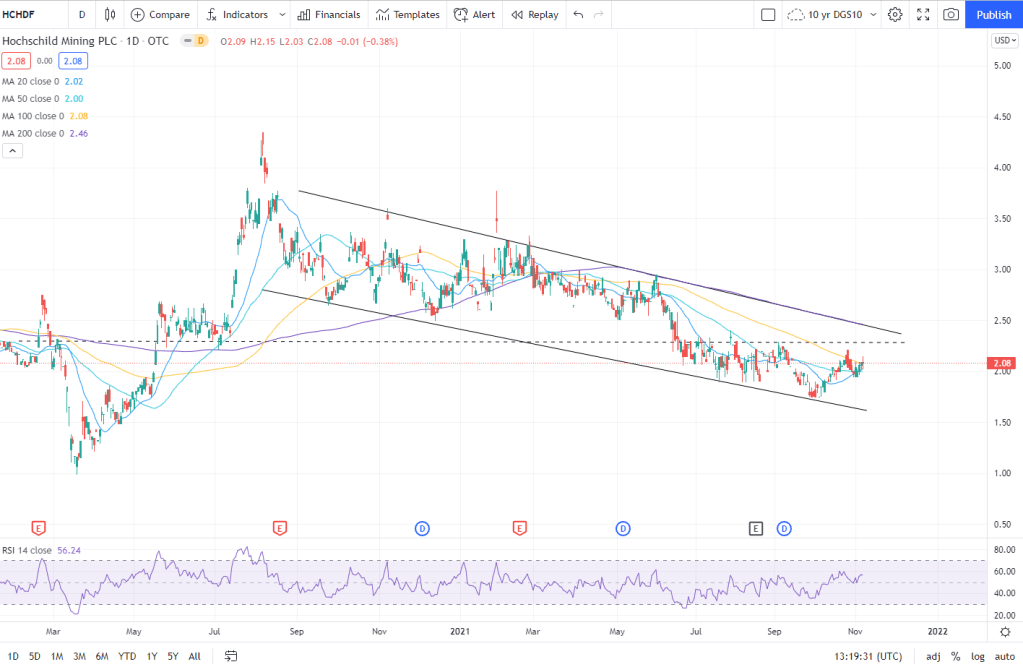Toggle percent scale on price axis
Screen dimensions: 1023x667
coord(955,656)
